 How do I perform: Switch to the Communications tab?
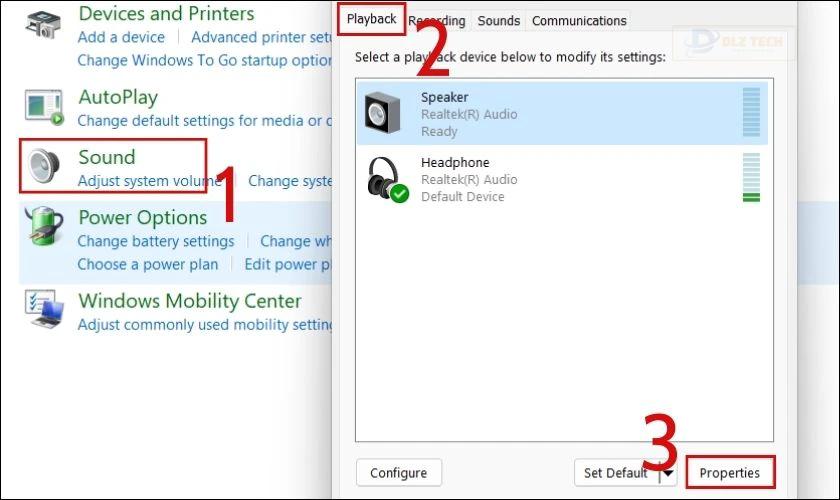click(x=579, y=21)
